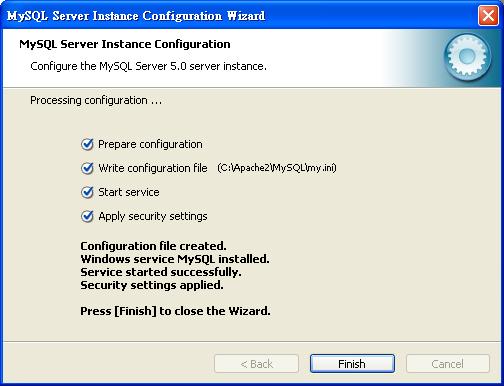Click the Security settings applied message
The width and height of the screenshot is (504, 386).
152,285
